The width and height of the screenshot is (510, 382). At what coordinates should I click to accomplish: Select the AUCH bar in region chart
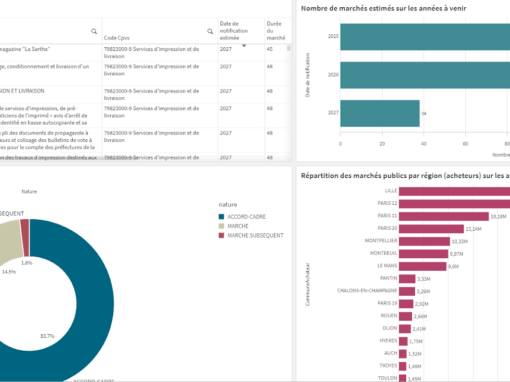click(403, 354)
